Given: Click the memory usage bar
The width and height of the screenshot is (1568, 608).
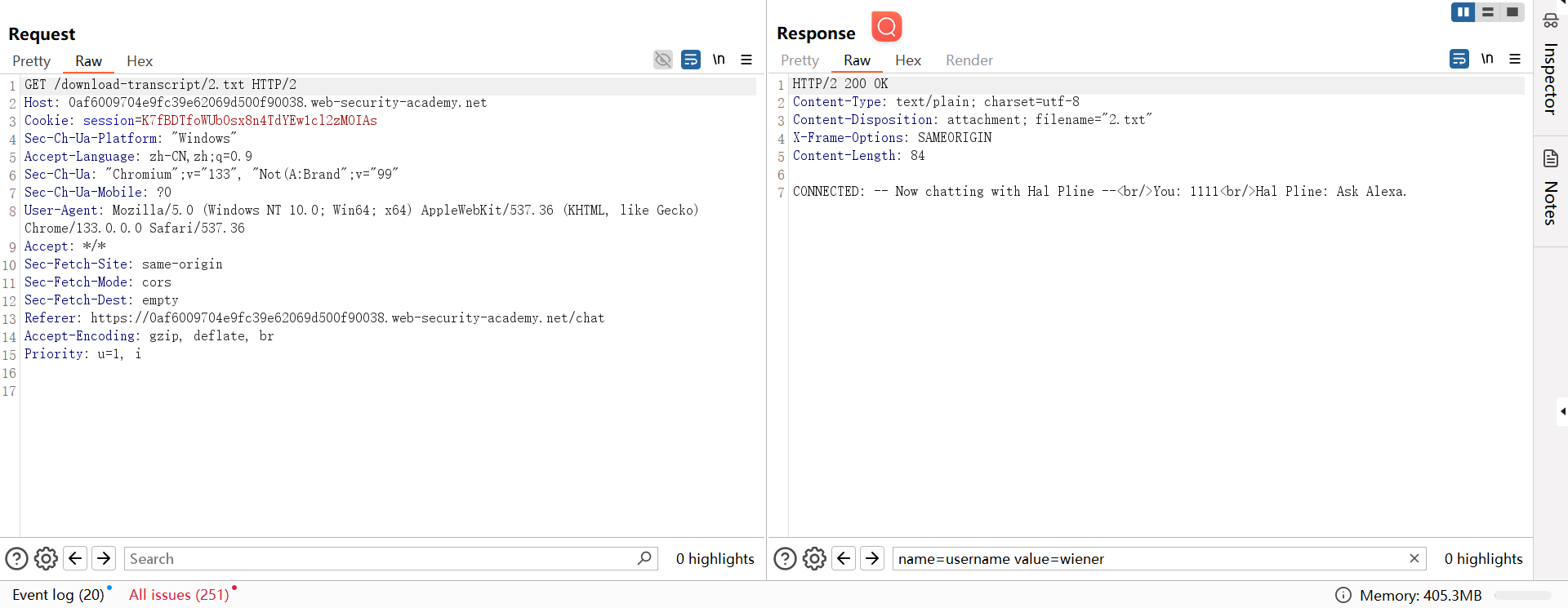Looking at the screenshot, I should pyautogui.click(x=1522, y=596).
